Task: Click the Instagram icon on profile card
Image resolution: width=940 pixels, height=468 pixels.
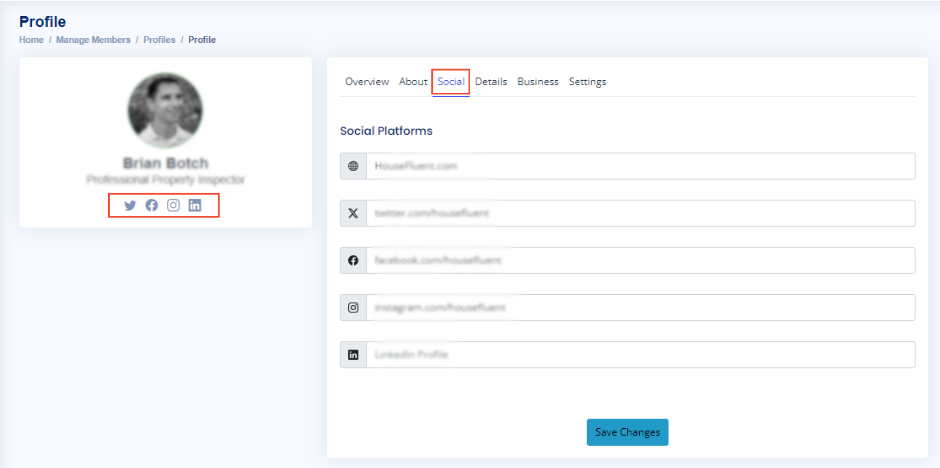Action: click(173, 205)
